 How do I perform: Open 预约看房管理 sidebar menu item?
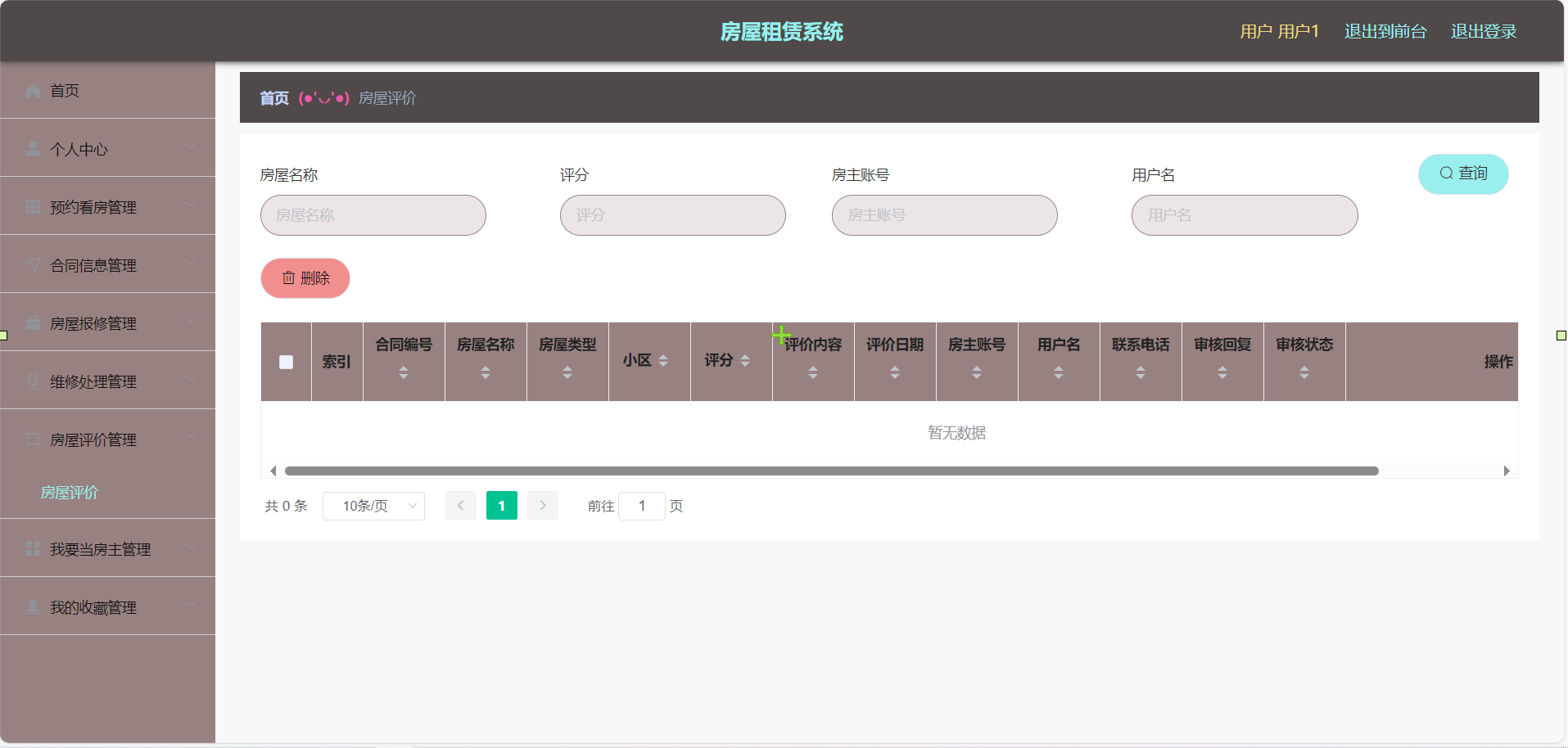point(107,206)
